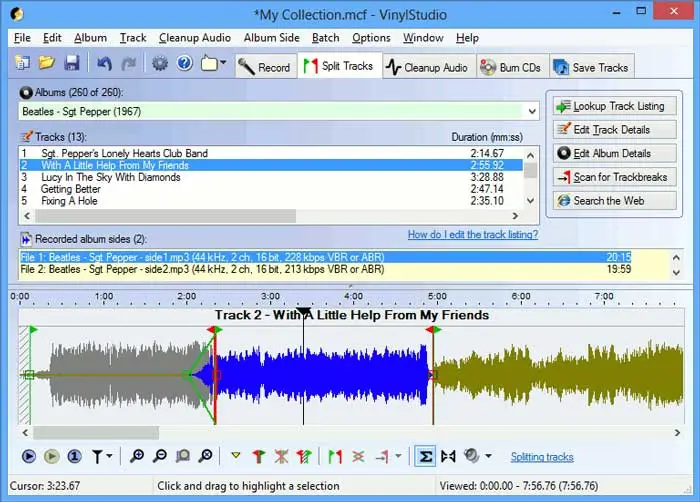The width and height of the screenshot is (700, 502).
Task: Click the folder icon with dropdown in toolbar
Action: tap(209, 63)
